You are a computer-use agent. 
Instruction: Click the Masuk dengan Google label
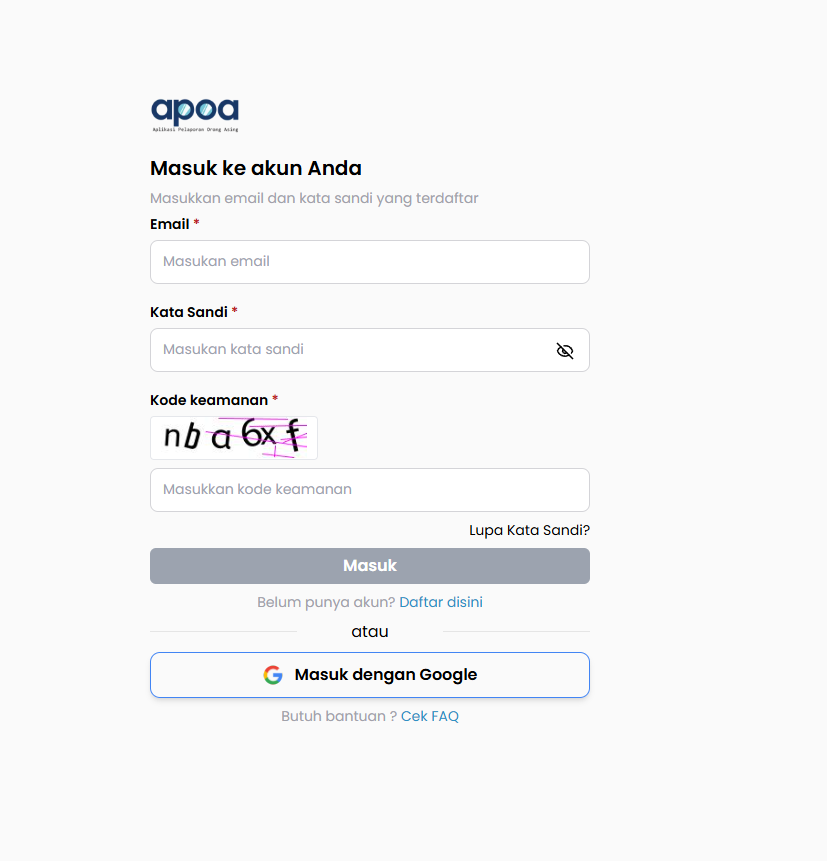pos(386,675)
